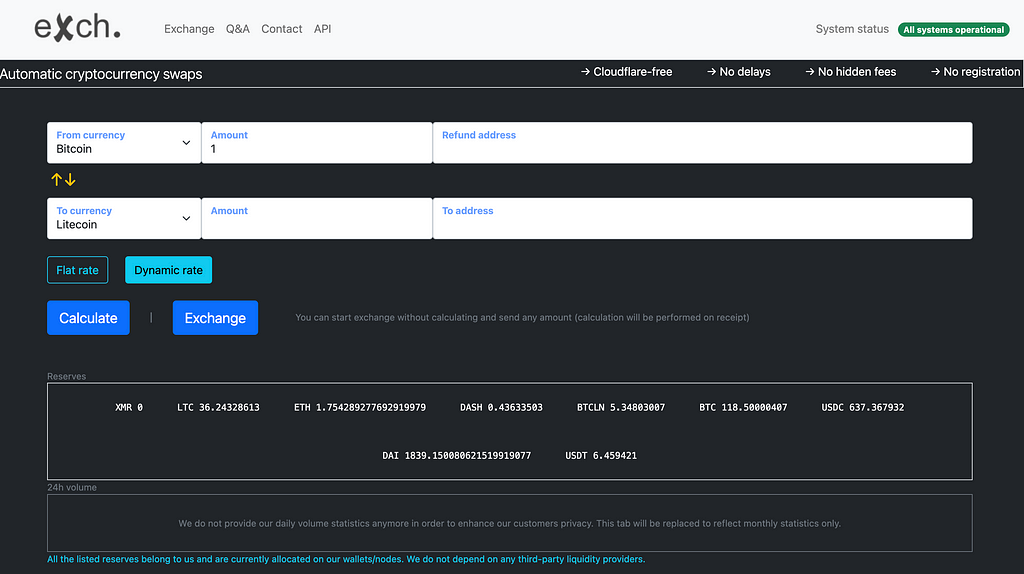Click the exch. logo
Viewport: 1024px width, 574px height.
click(x=77, y=27)
